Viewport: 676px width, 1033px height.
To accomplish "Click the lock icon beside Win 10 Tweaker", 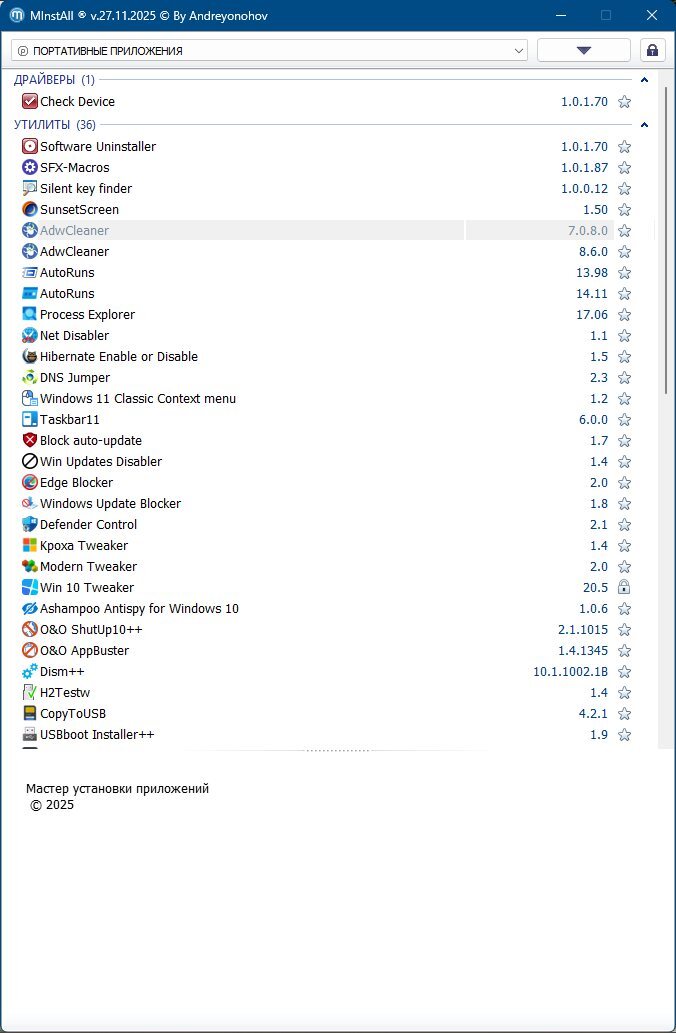I will pyautogui.click(x=624, y=587).
